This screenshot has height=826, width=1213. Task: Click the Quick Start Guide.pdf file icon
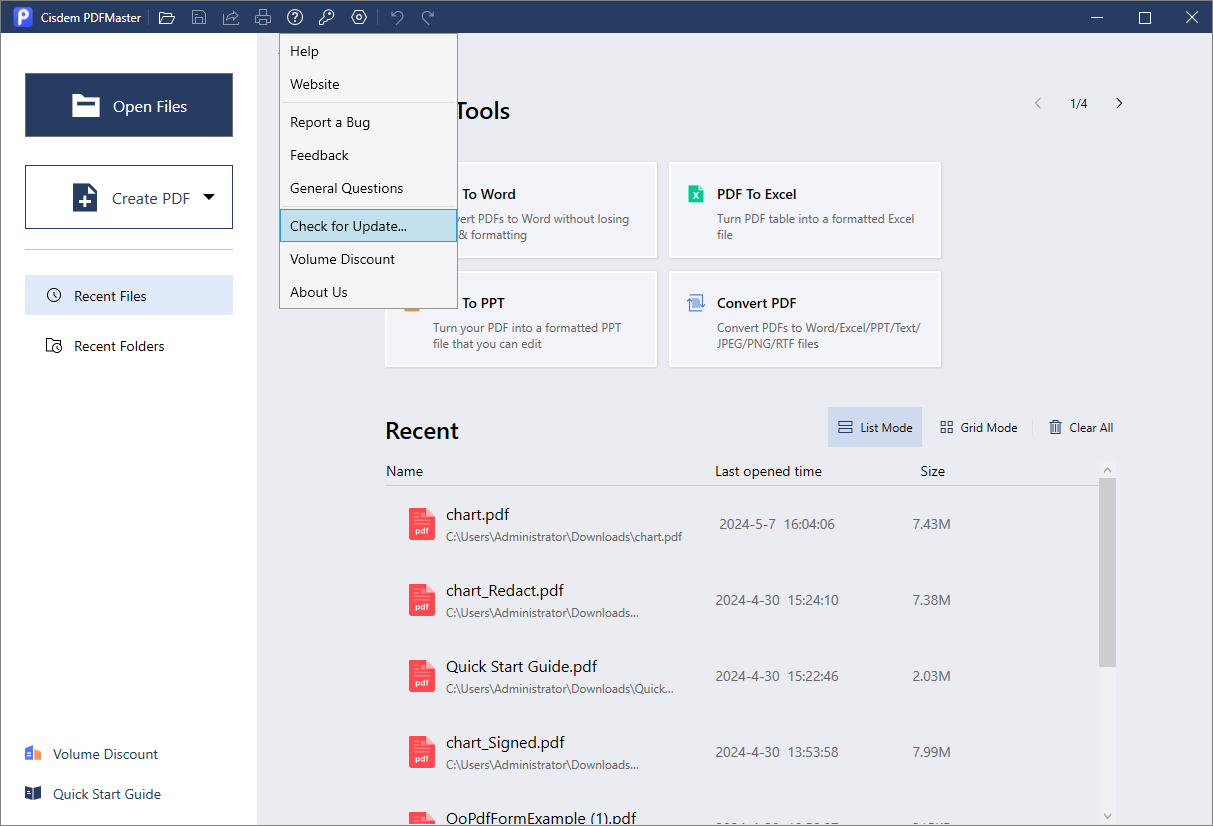click(x=422, y=675)
